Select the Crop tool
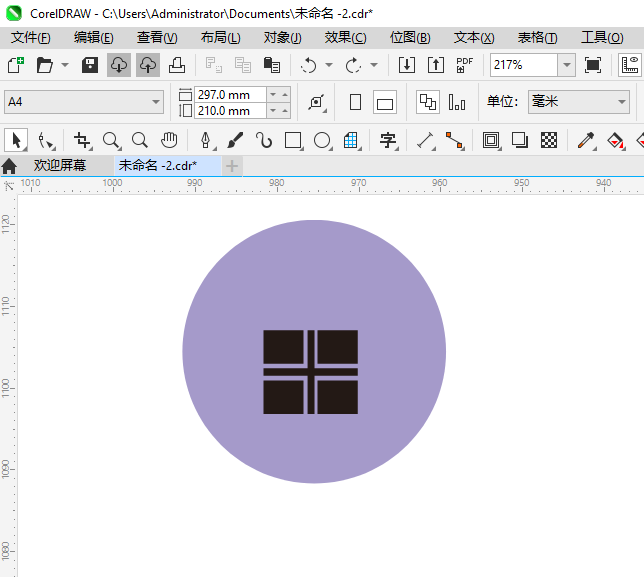 (82, 140)
